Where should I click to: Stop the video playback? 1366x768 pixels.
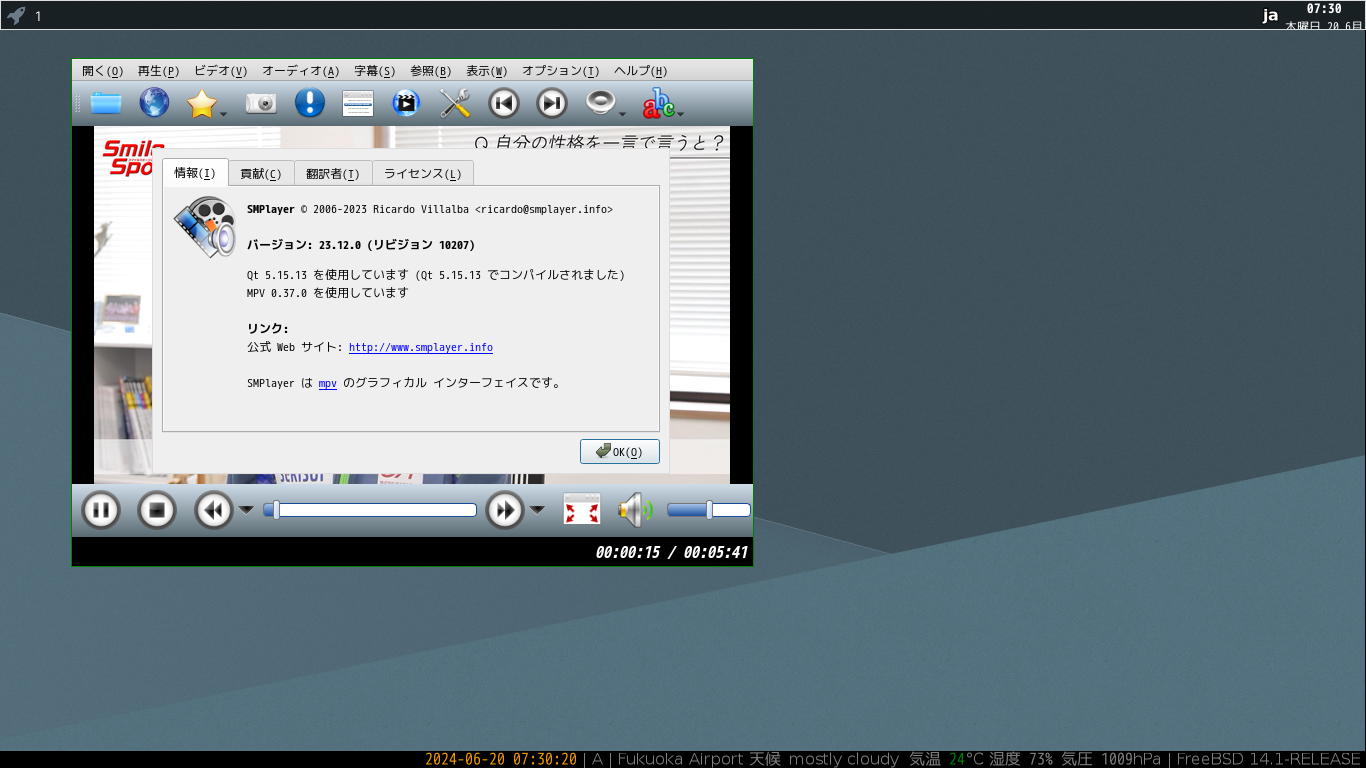(x=156, y=511)
